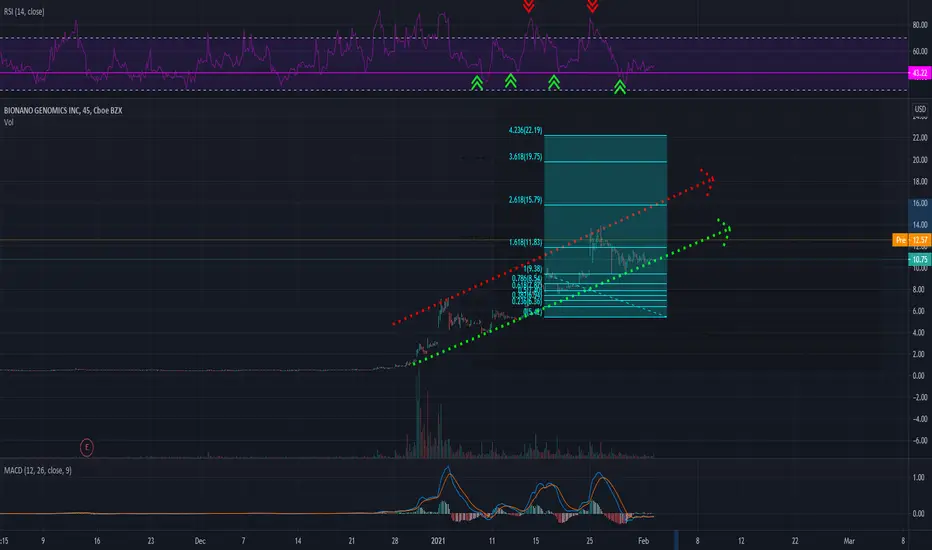Screen dimensions: 932x550
Task: Select the 1.618(11.83) Fibonacci level label
Action: 525,243
